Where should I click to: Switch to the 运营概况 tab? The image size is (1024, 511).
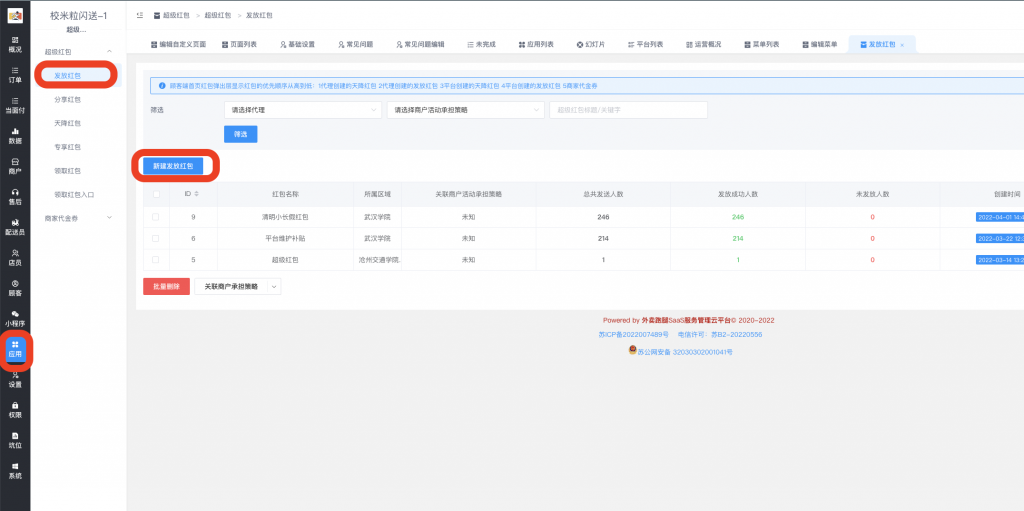(704, 44)
